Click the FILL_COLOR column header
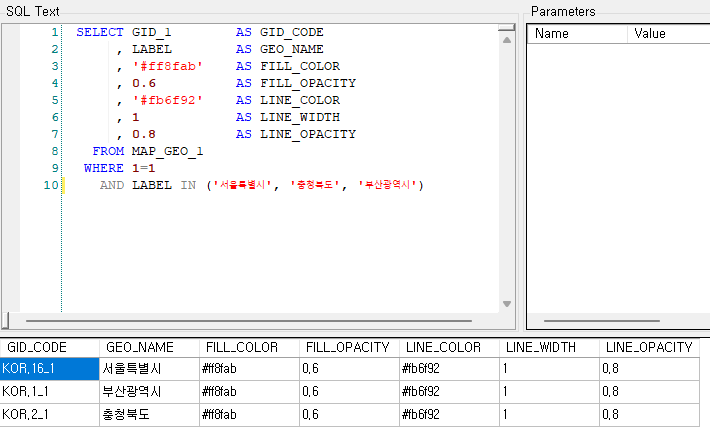This screenshot has width=710, height=431. tap(249, 347)
